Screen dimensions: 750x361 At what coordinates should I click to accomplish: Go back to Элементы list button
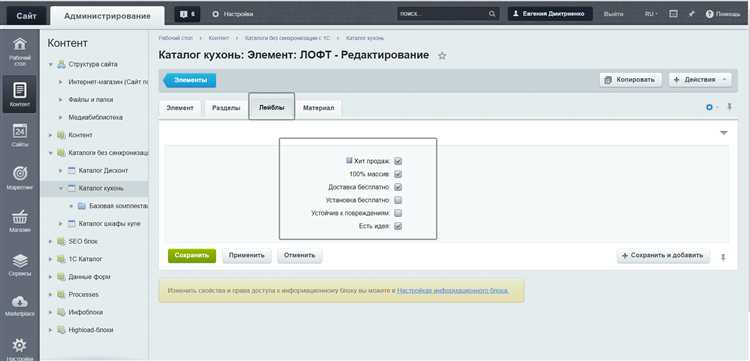189,80
